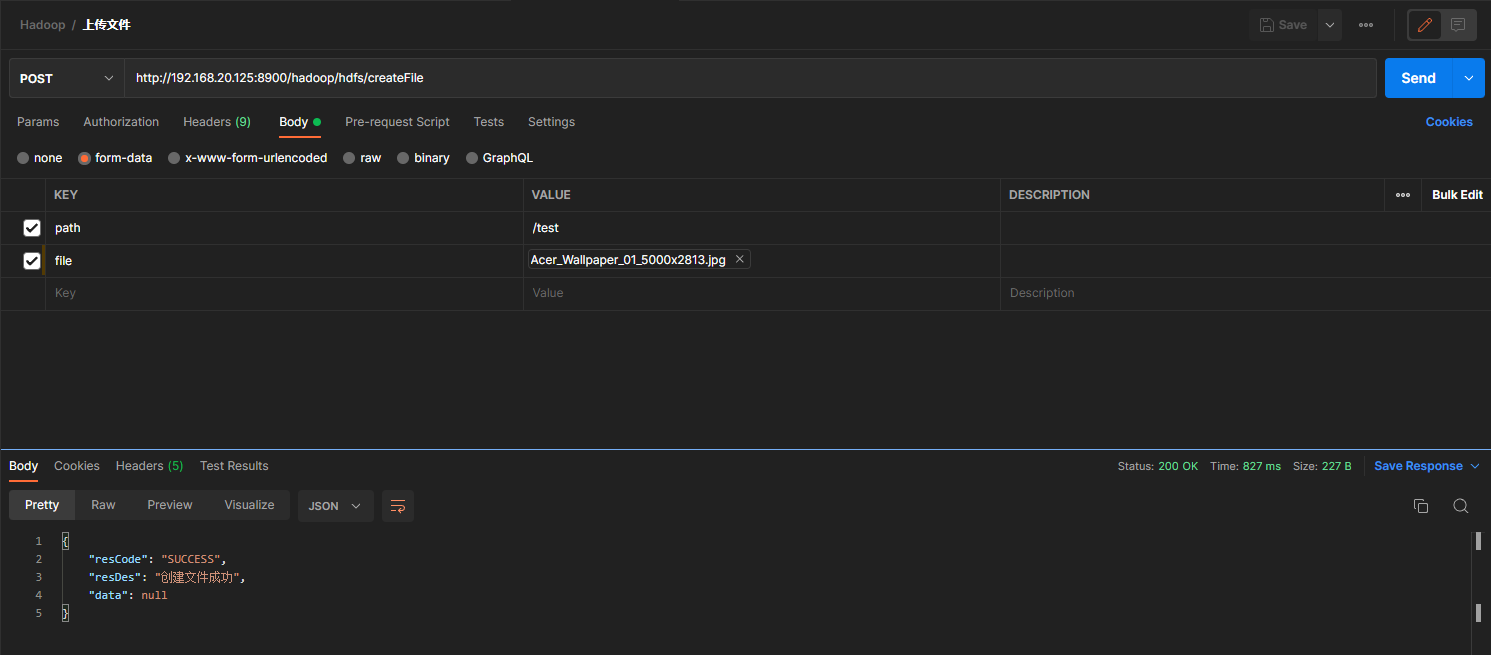Viewport: 1491px width, 655px height.
Task: Click the empty Value placeholder field
Action: [x=762, y=294]
